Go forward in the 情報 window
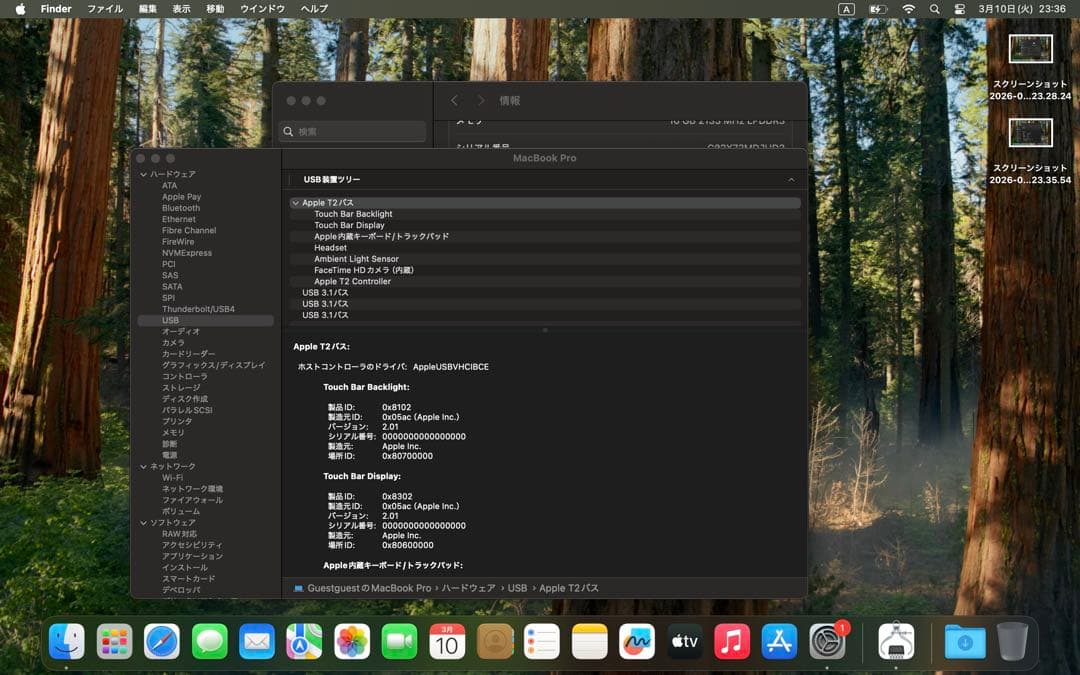1080x675 pixels. pyautogui.click(x=481, y=101)
